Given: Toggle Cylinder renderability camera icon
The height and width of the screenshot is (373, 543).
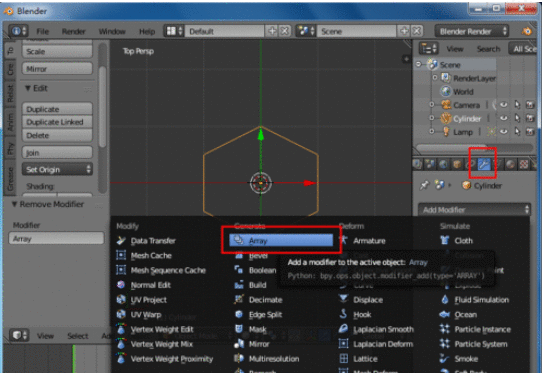Looking at the screenshot, I should coord(530,118).
